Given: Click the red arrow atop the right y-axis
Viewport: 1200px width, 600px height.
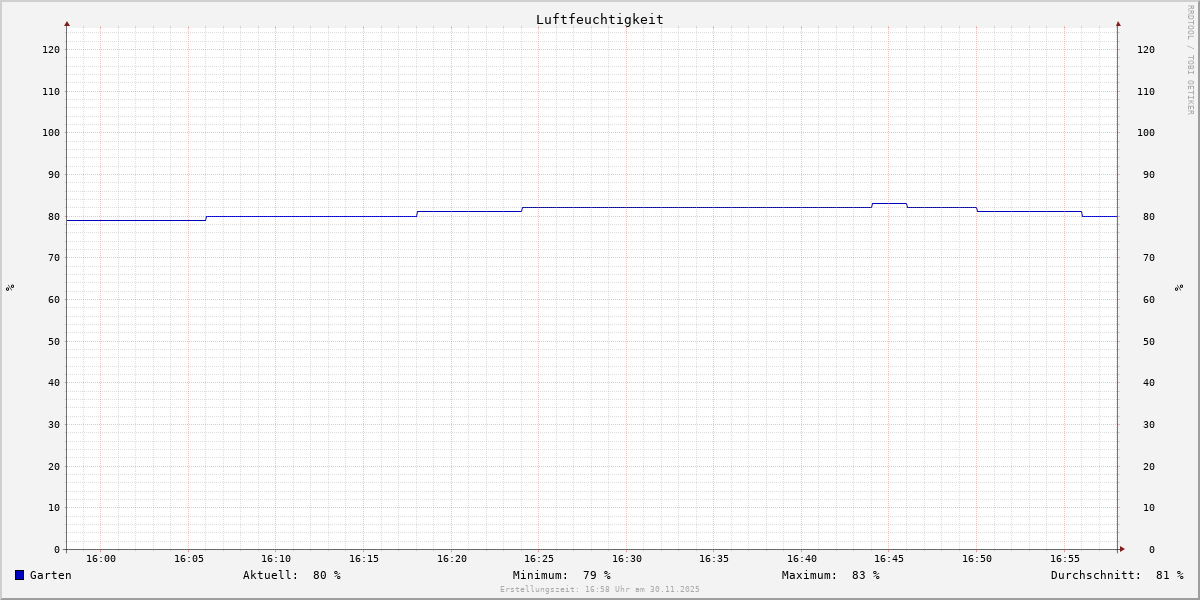Looking at the screenshot, I should (1118, 23).
